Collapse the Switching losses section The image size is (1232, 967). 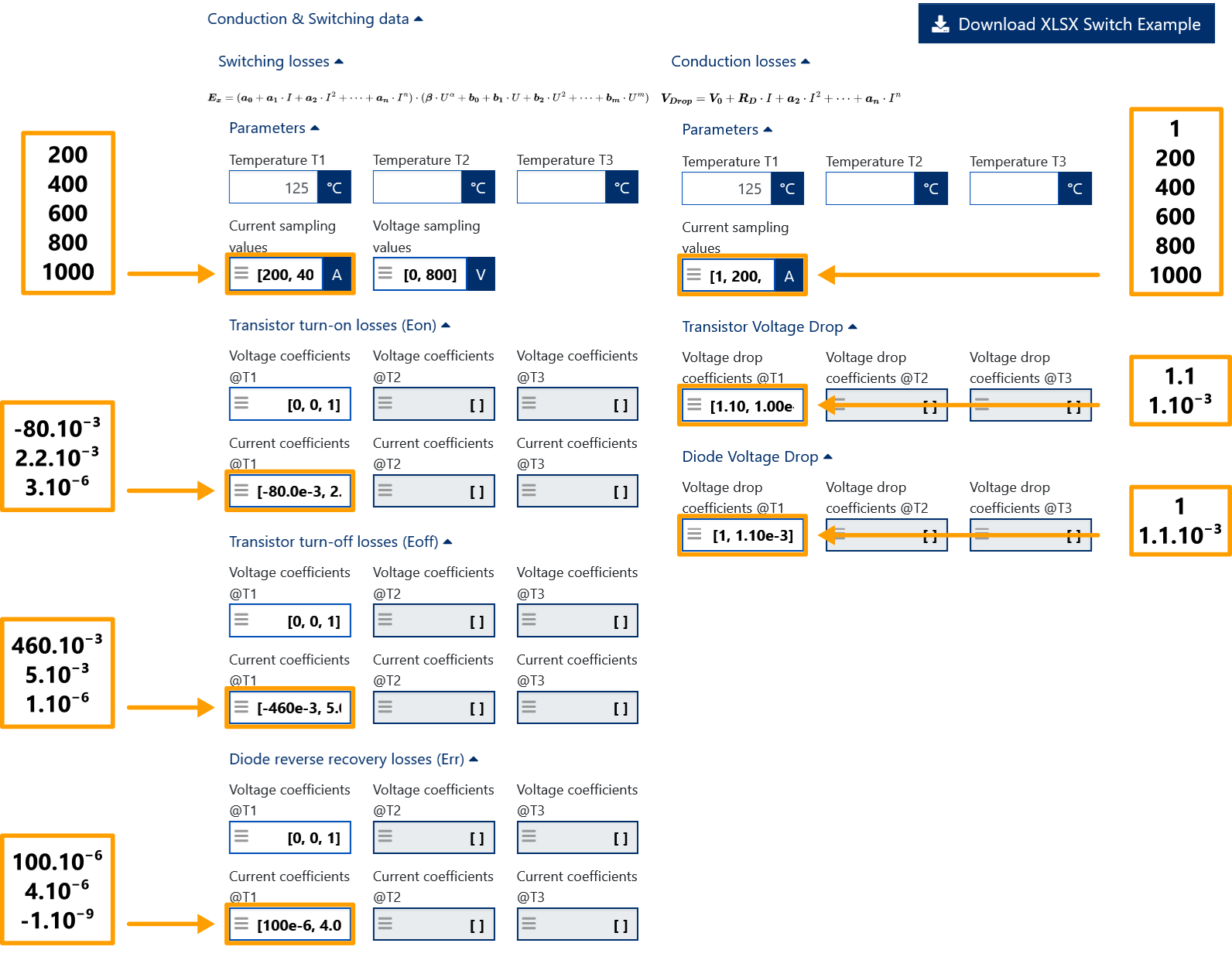[x=339, y=61]
